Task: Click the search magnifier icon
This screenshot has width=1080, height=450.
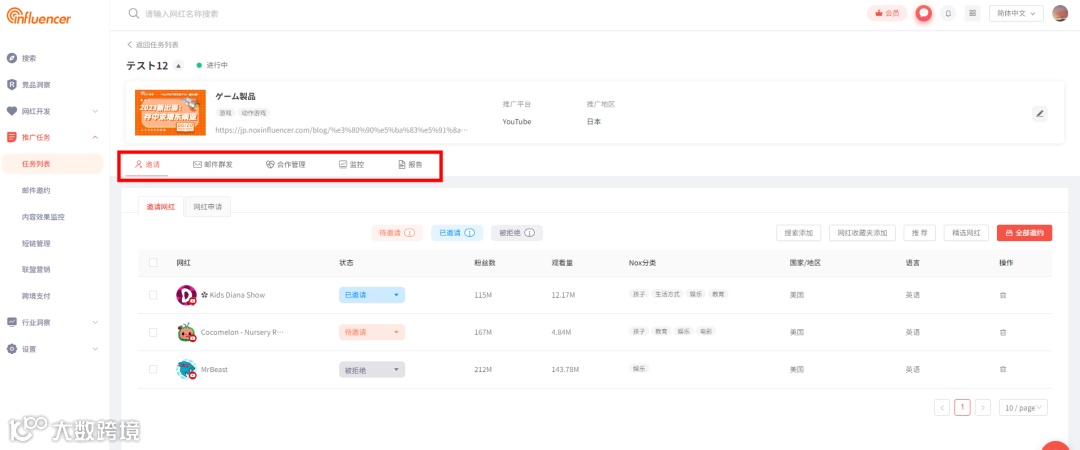Action: click(134, 13)
